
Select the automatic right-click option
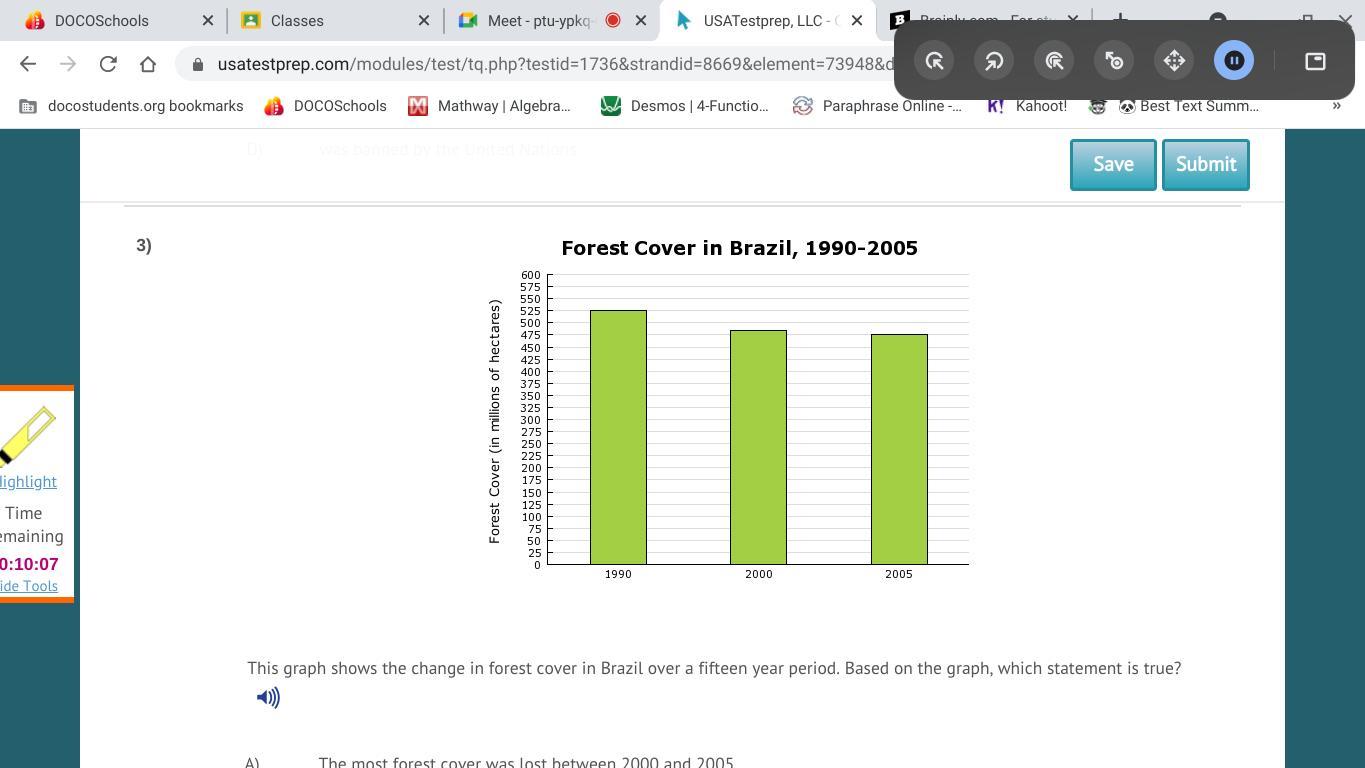pos(994,61)
